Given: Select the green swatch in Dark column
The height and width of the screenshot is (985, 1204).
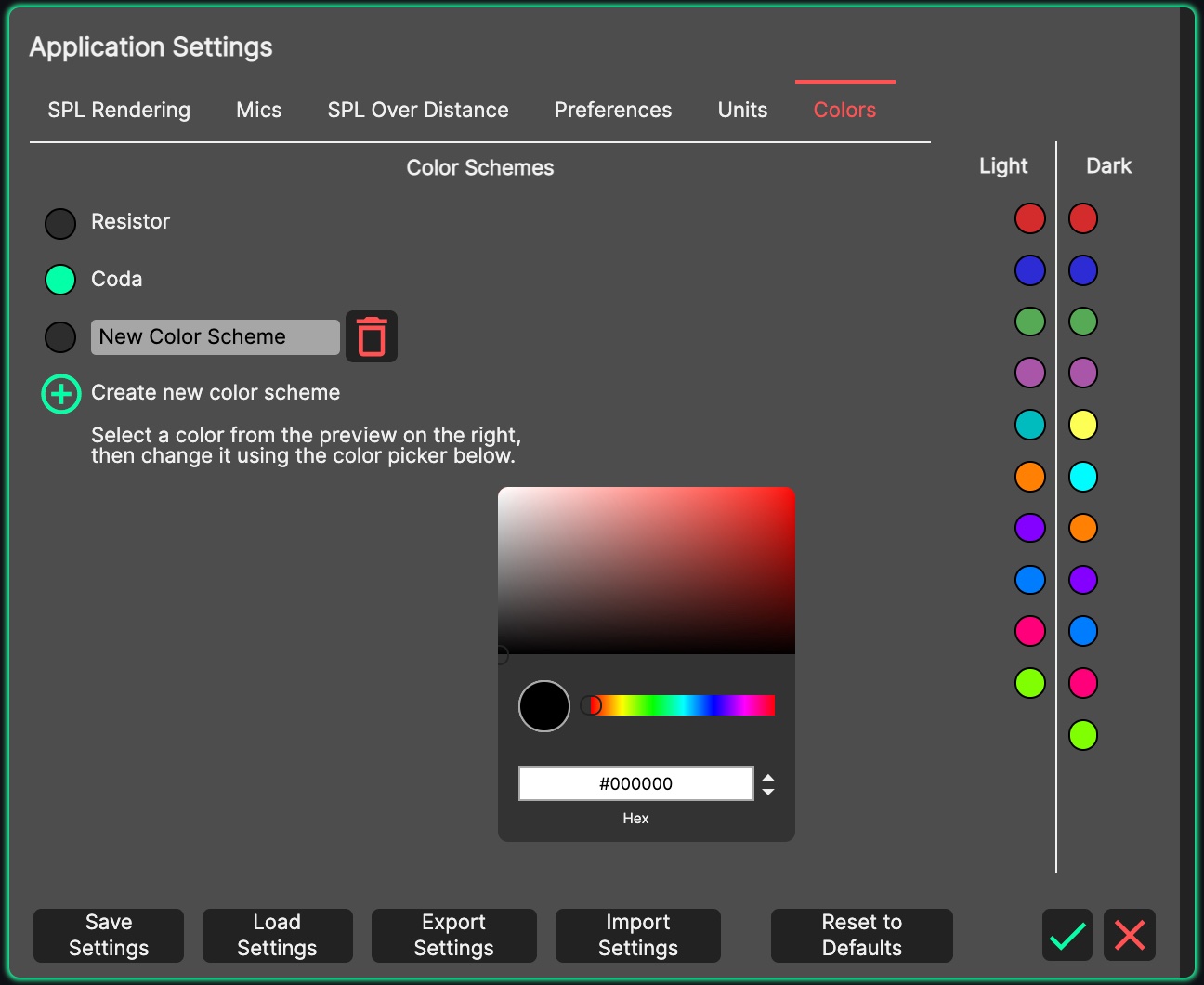Looking at the screenshot, I should [1083, 322].
